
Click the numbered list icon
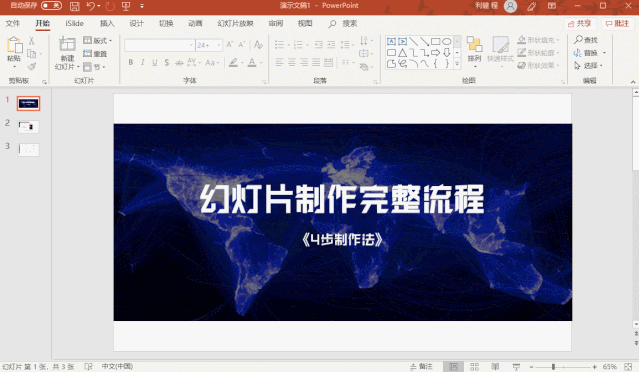tap(298, 44)
